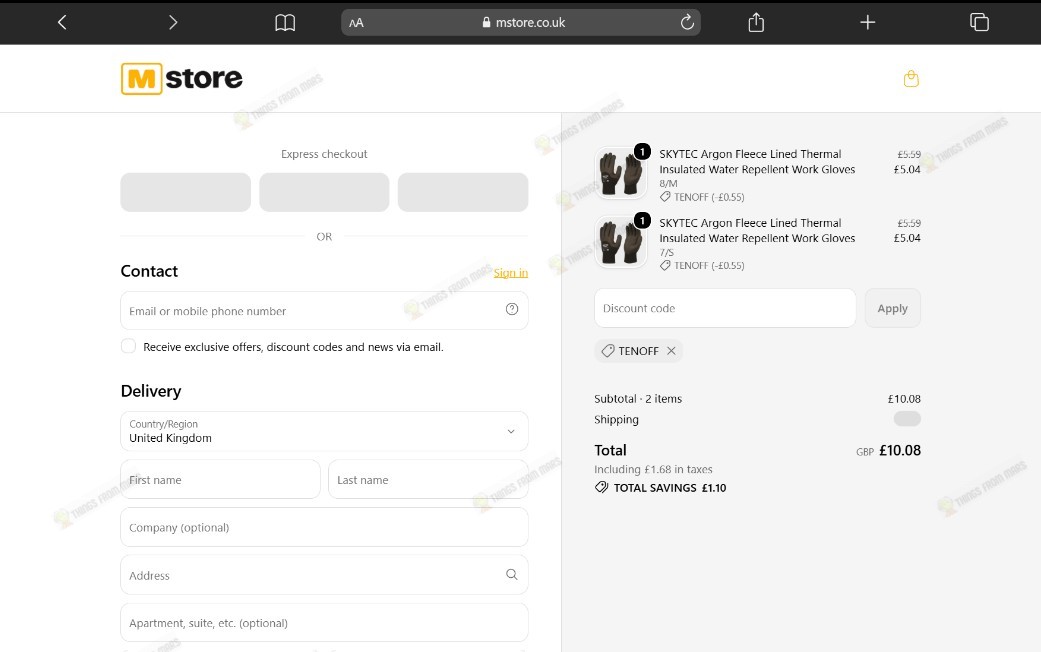Click the Express checkout heading

(324, 154)
